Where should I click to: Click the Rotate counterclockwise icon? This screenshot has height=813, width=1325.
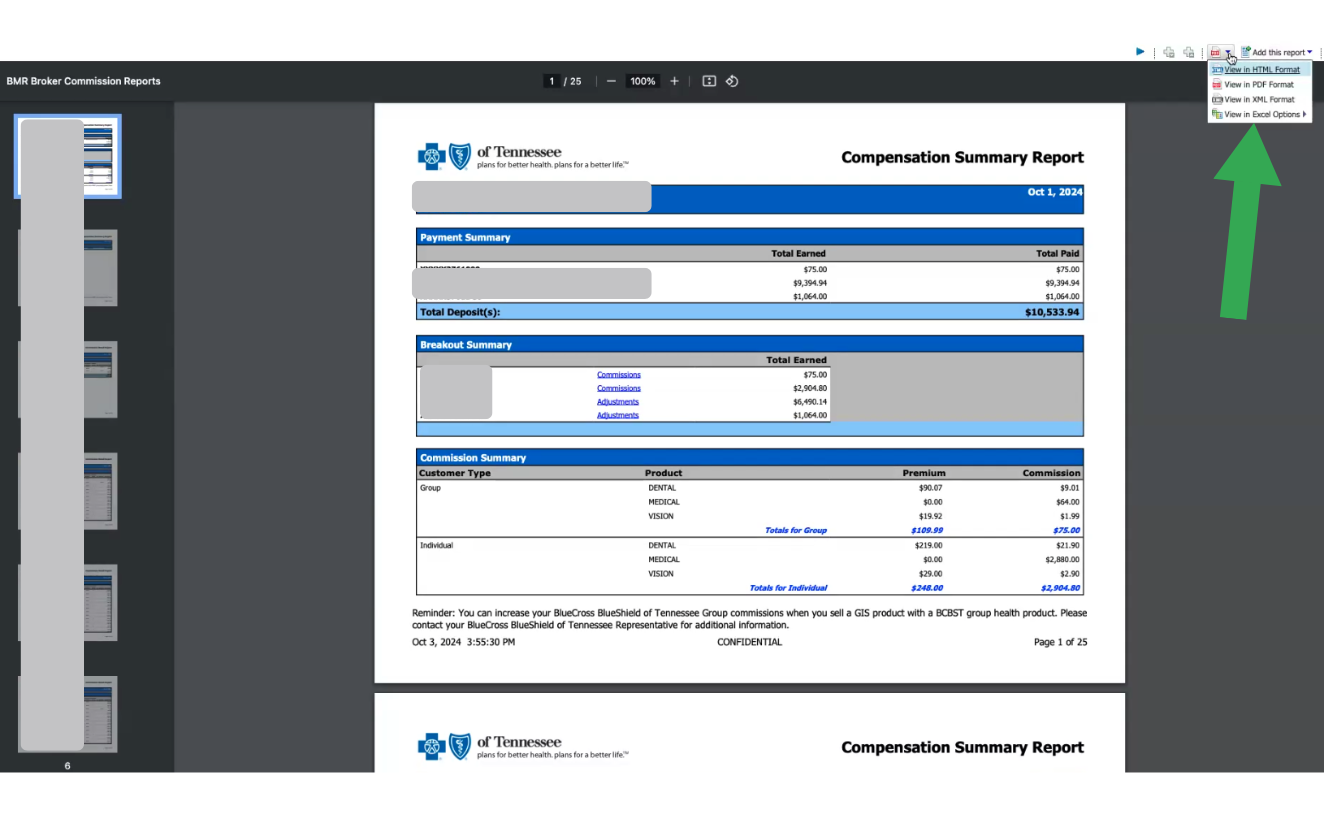tap(732, 81)
